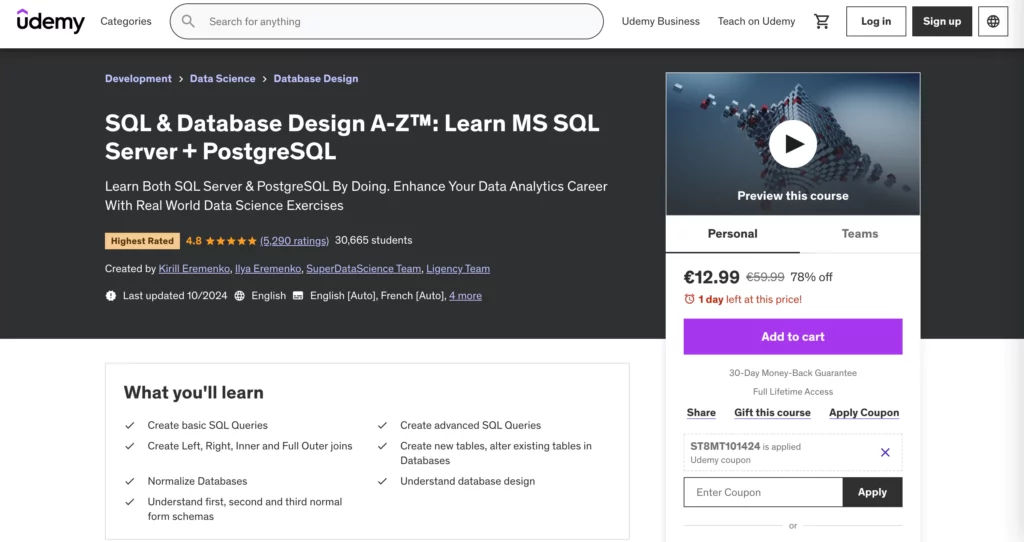Open the Data Science breadcrumb
Image resolution: width=1024 pixels, height=542 pixels.
(222, 78)
